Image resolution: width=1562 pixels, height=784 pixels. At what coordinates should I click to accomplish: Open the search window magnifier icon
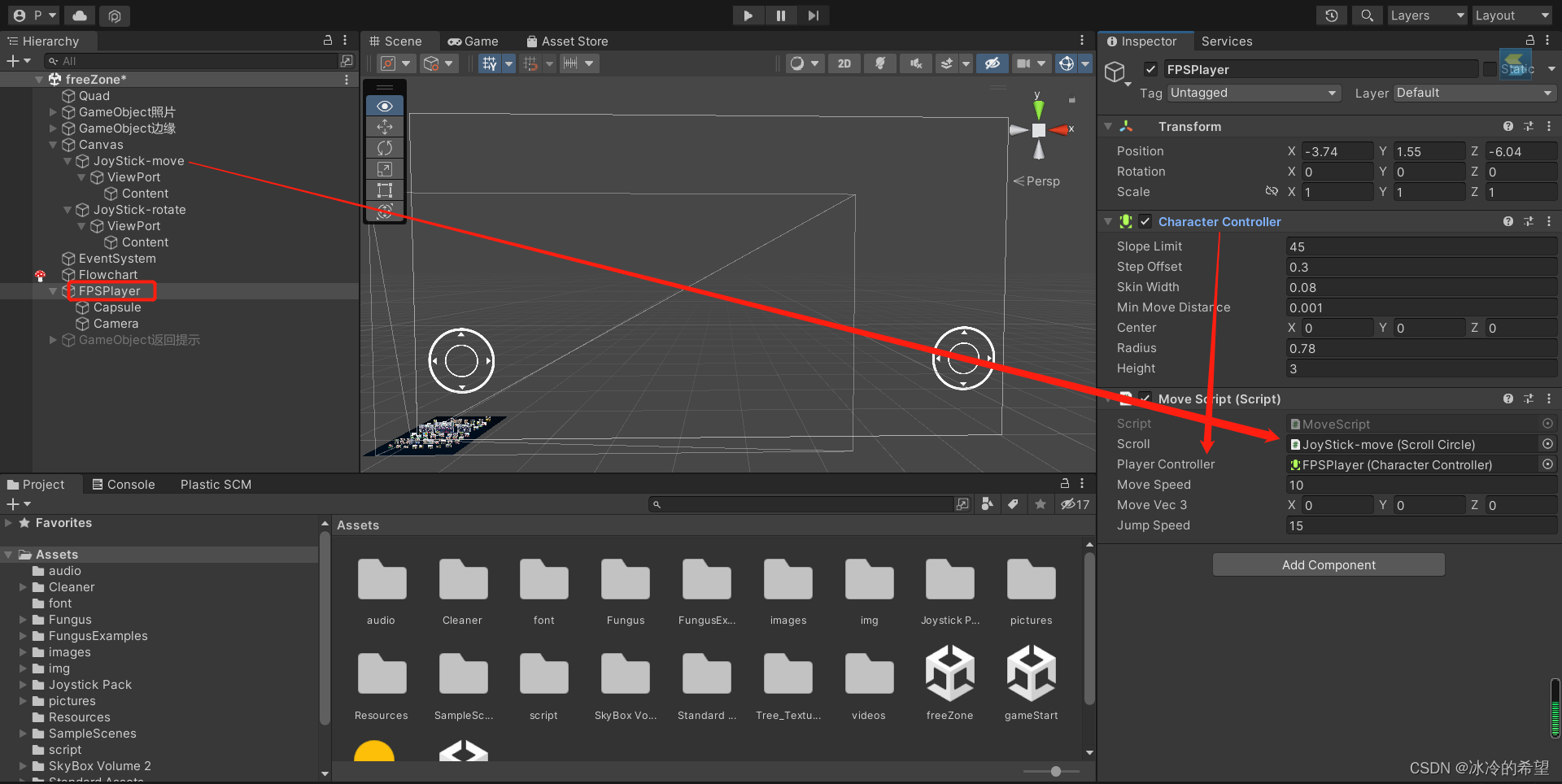tap(1366, 15)
